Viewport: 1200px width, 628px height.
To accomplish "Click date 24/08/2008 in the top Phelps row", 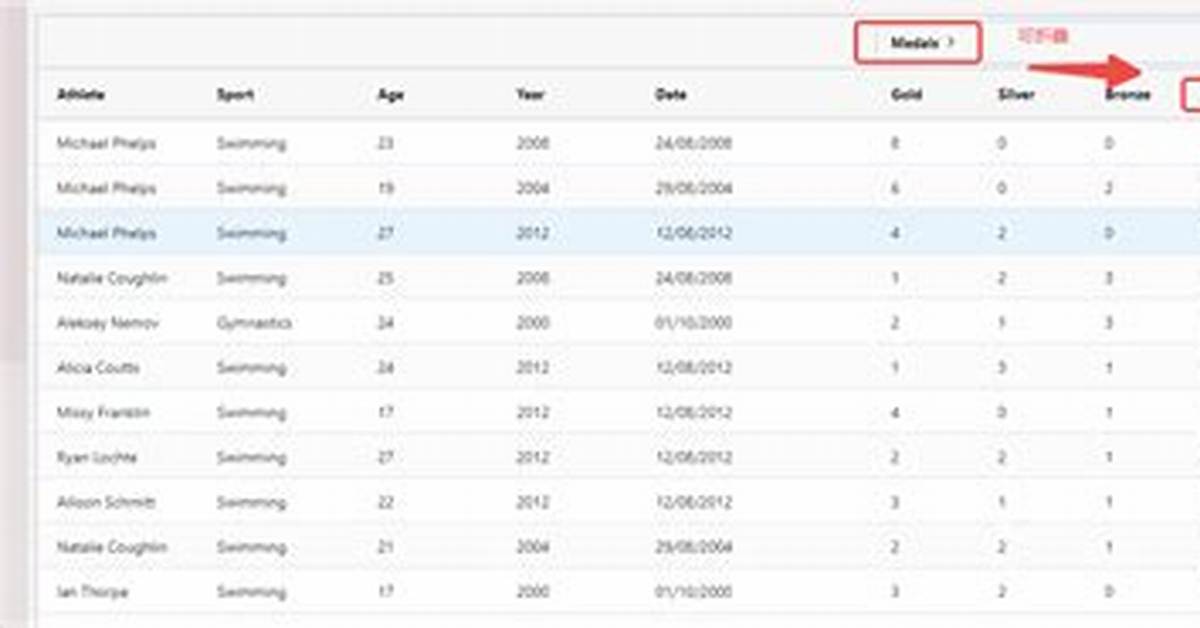I will pos(693,143).
